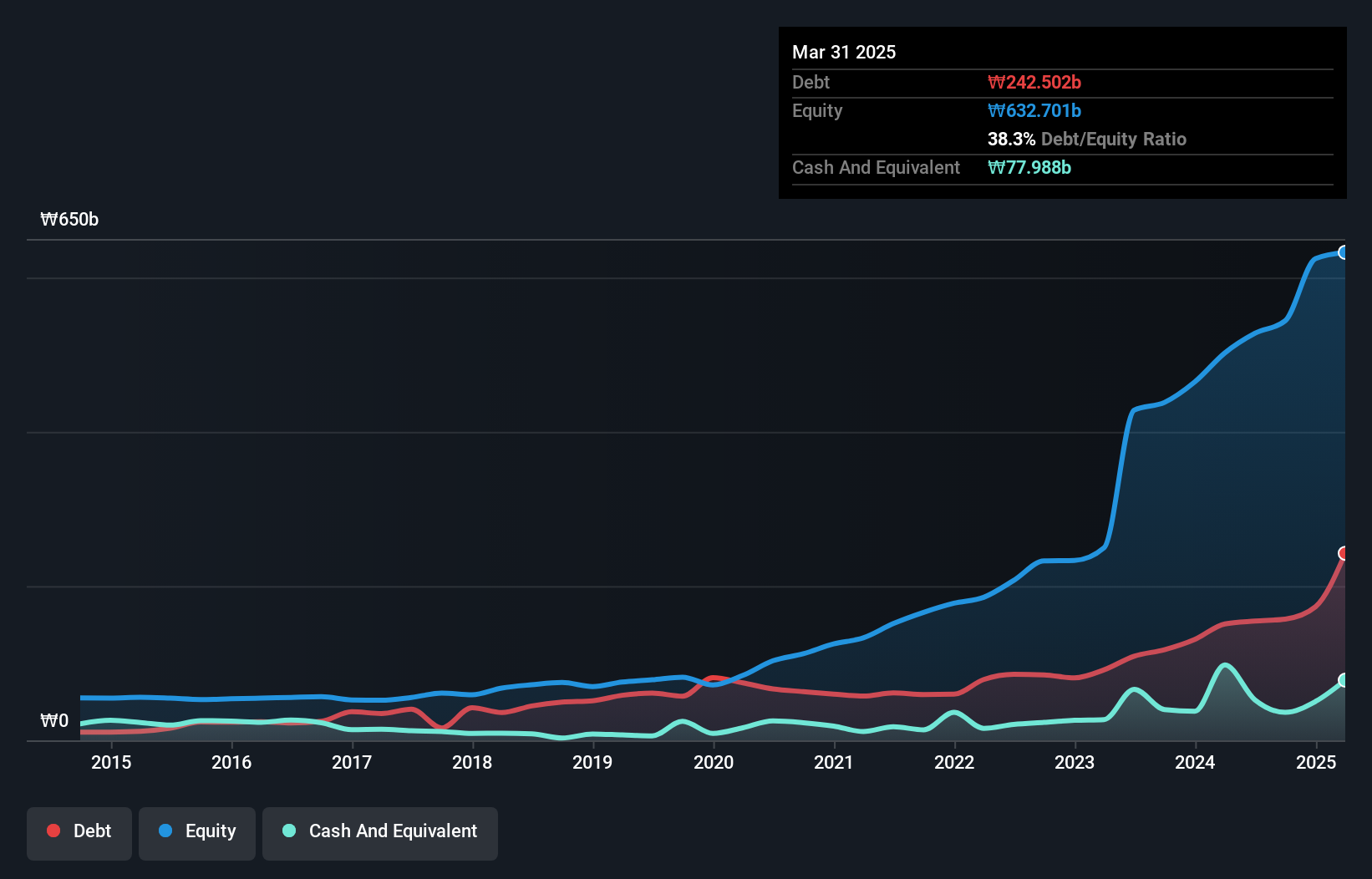This screenshot has height=879, width=1372.
Task: Click the blue Equity endpoint marker
Action: pos(1344,252)
